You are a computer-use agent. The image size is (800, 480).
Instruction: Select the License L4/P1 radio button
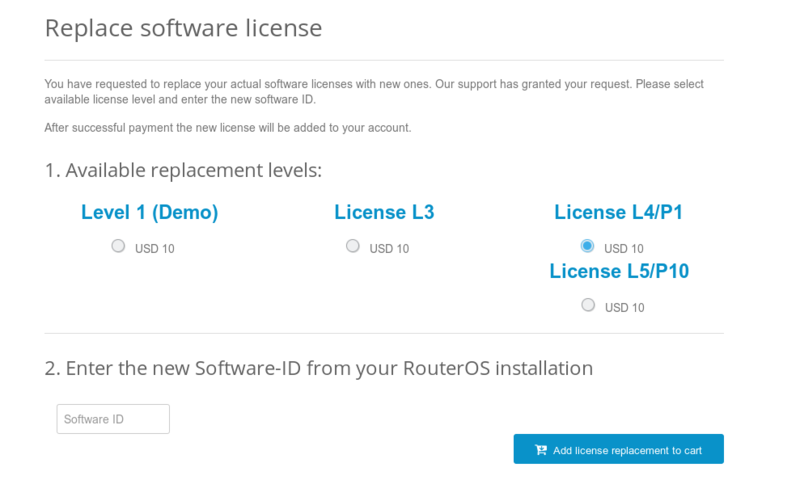tap(587, 246)
